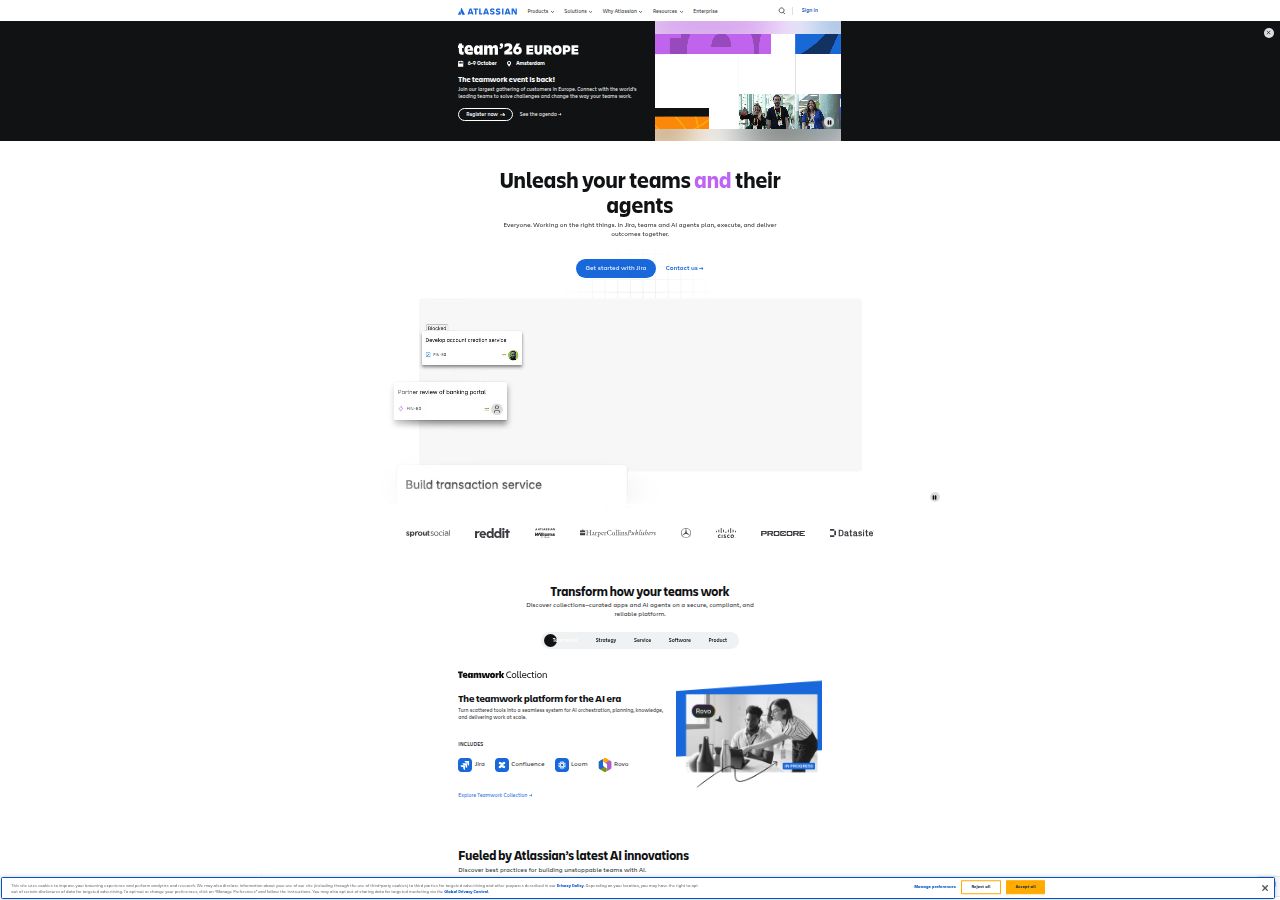Click the Confluence product icon
1280x900 pixels.
click(502, 765)
